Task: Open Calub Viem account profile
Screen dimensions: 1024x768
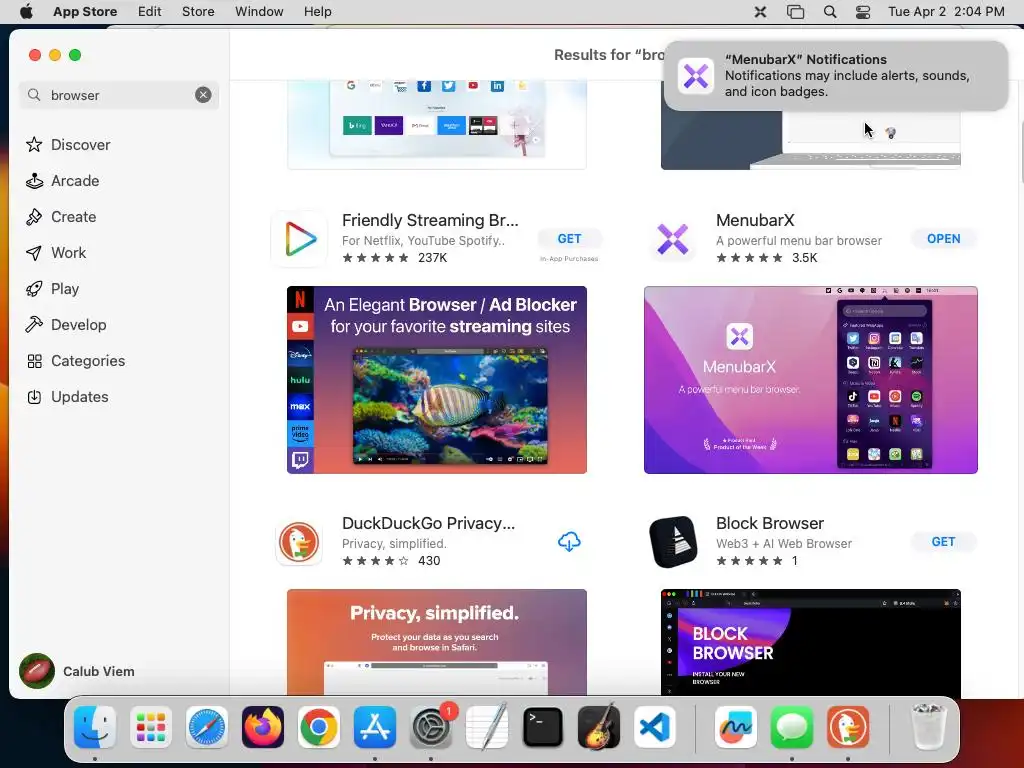Action: [77, 671]
